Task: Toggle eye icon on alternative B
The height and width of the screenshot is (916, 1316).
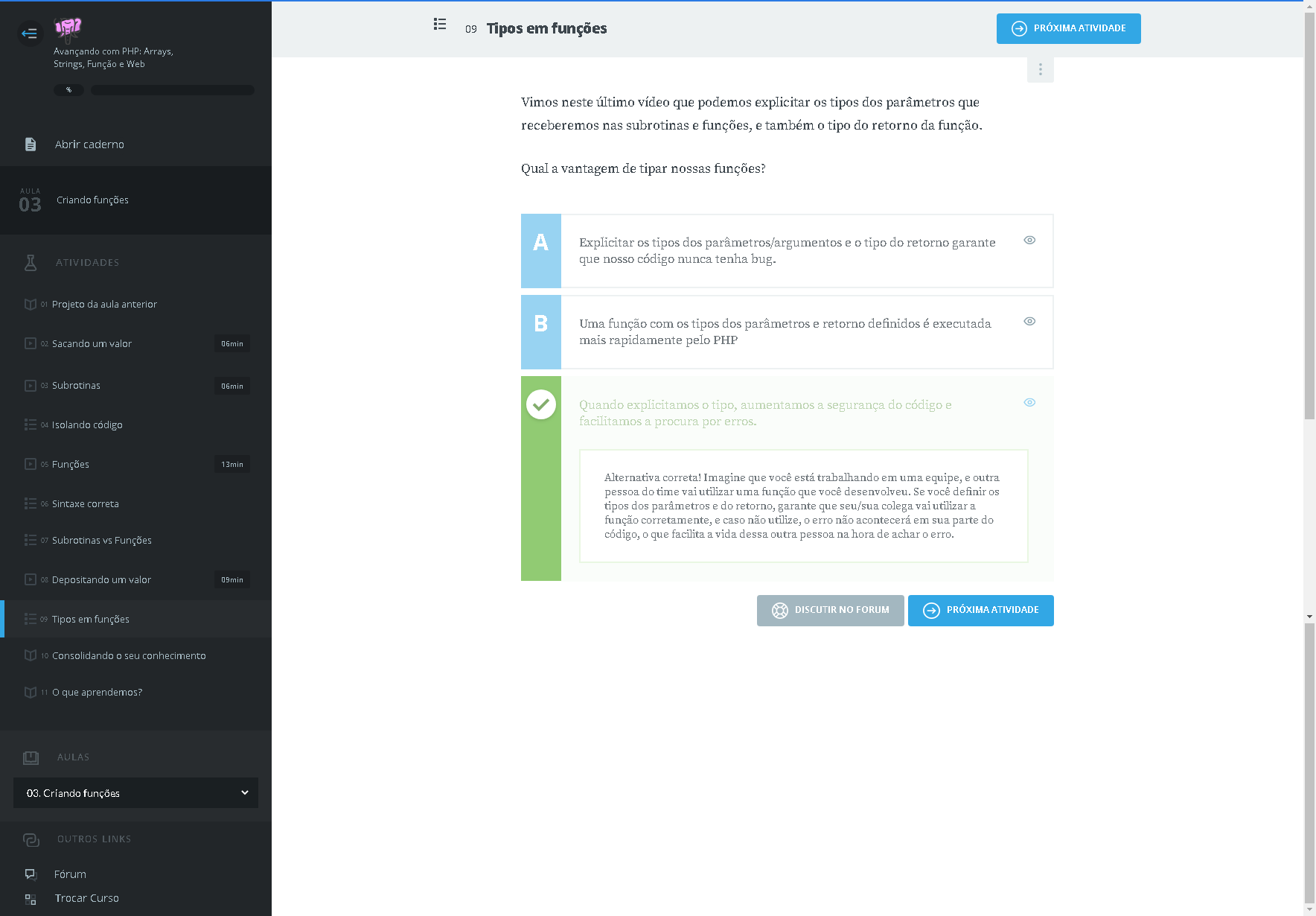Action: (1029, 321)
